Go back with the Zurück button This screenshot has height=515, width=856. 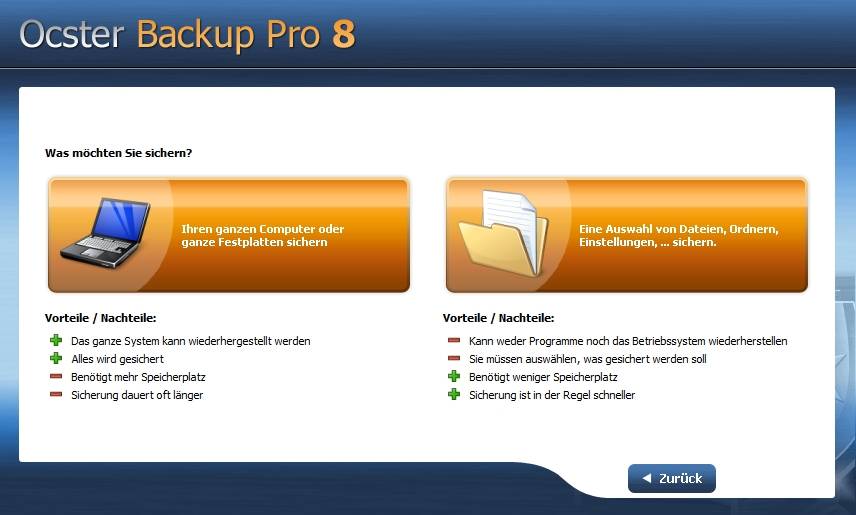(x=671, y=478)
